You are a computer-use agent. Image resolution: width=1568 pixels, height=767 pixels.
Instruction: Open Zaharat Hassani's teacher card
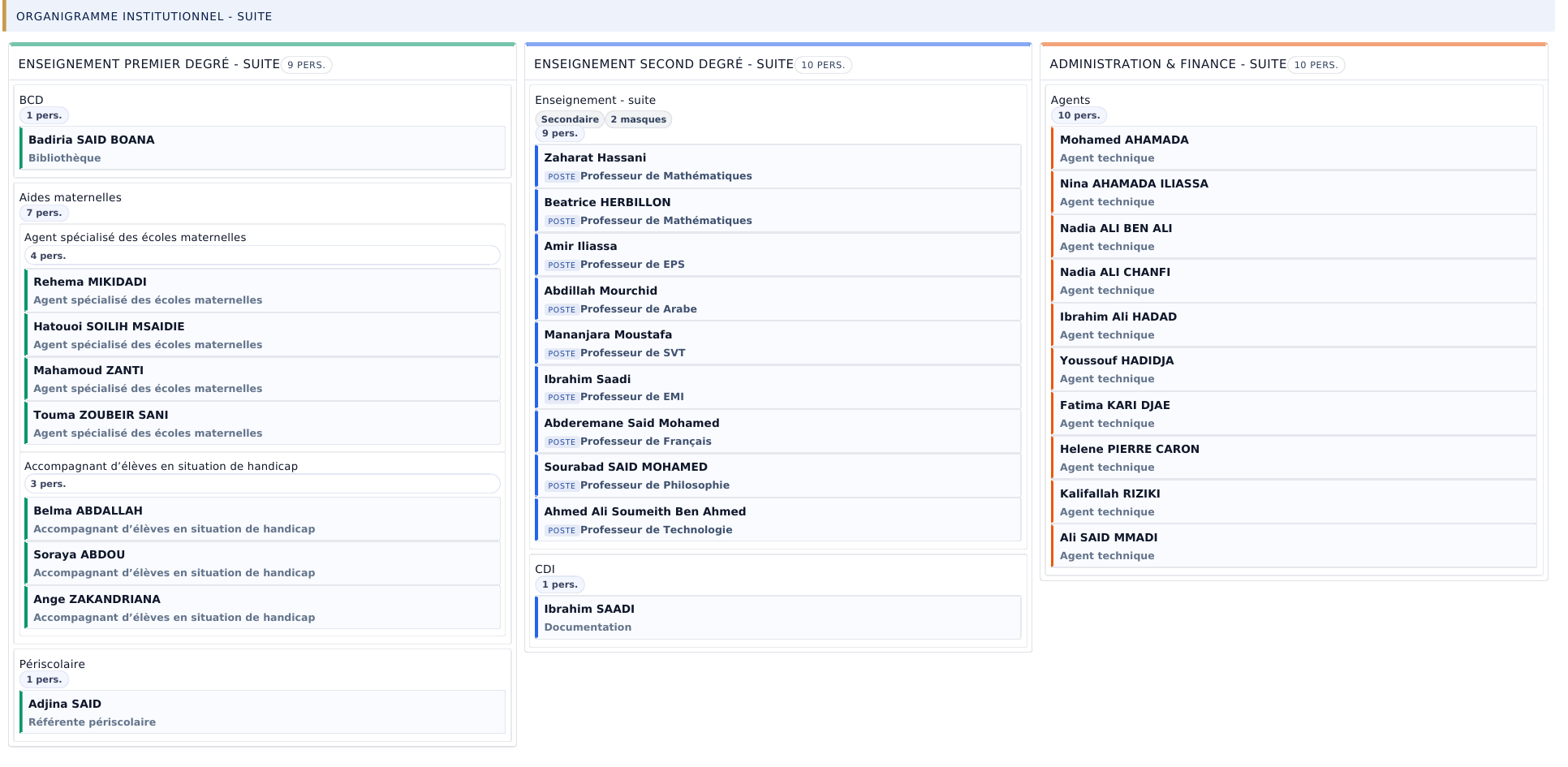click(x=778, y=166)
